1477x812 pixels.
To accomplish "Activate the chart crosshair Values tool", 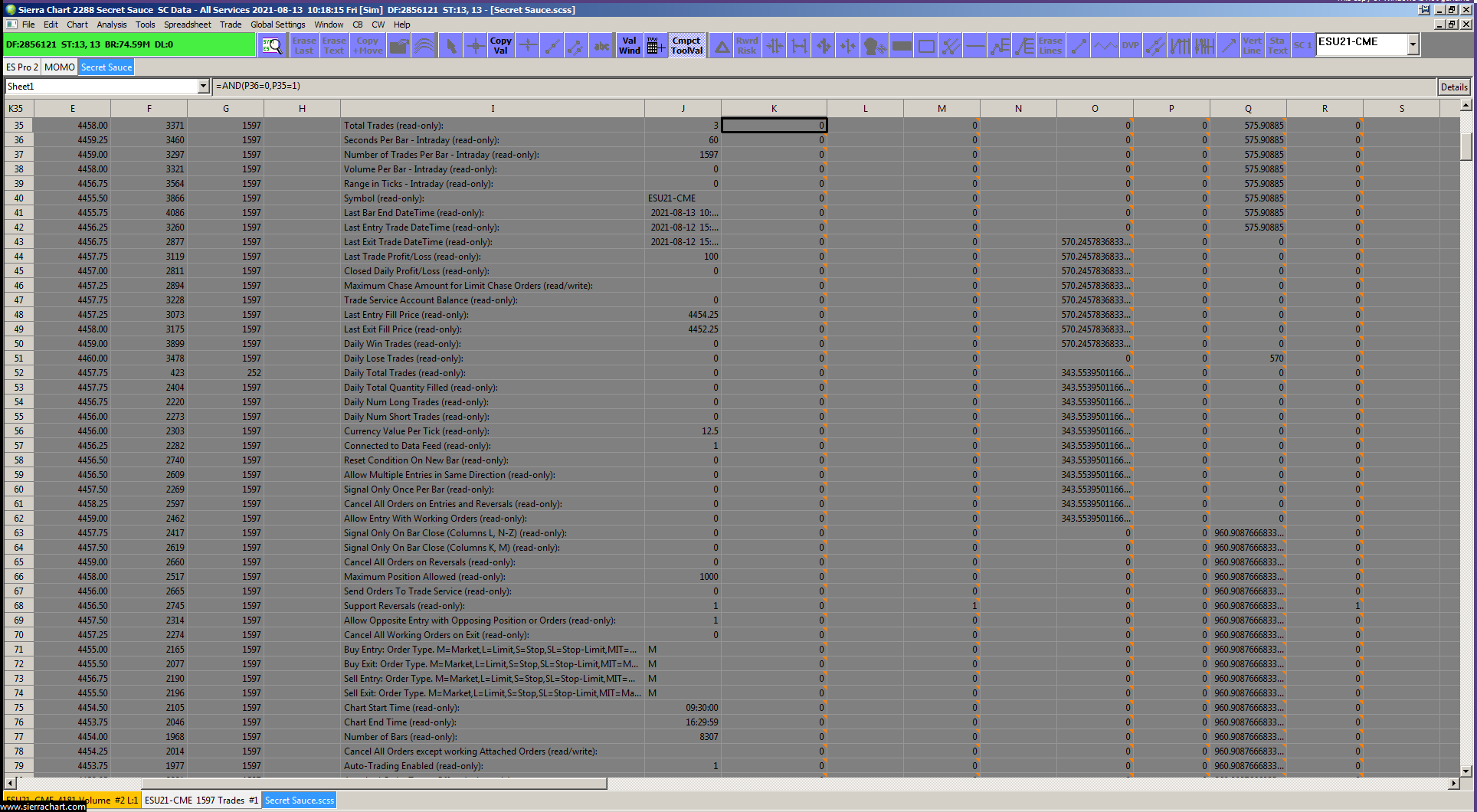I will tap(476, 46).
